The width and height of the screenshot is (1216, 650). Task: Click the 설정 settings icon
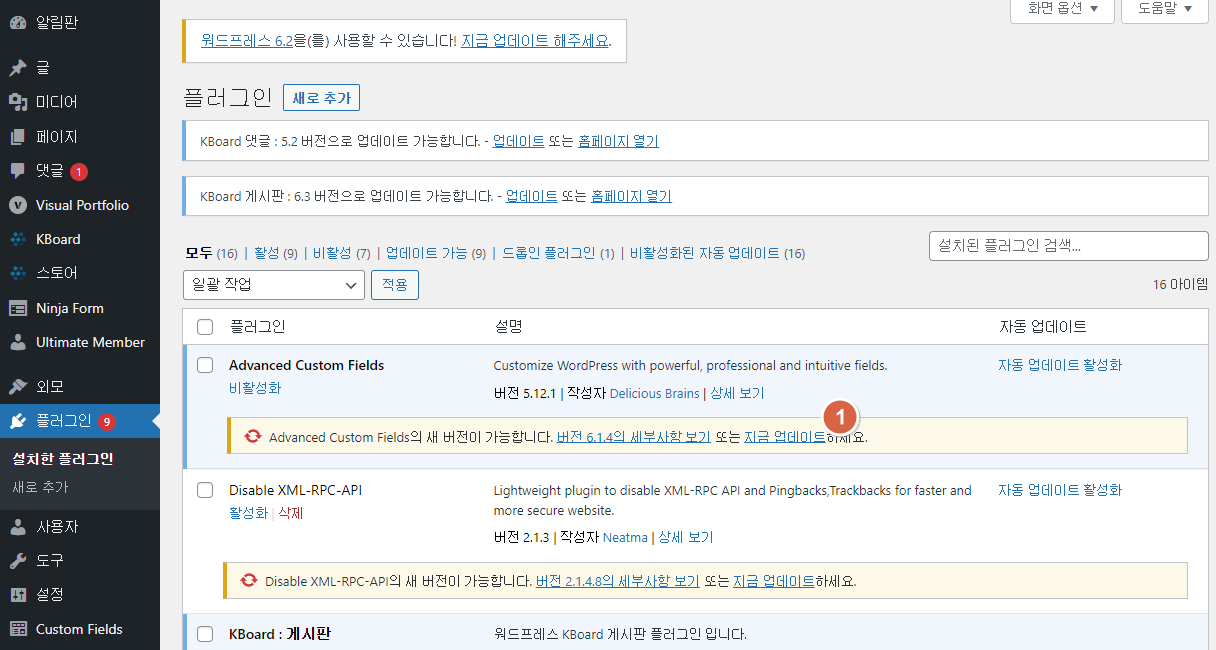coord(17,594)
